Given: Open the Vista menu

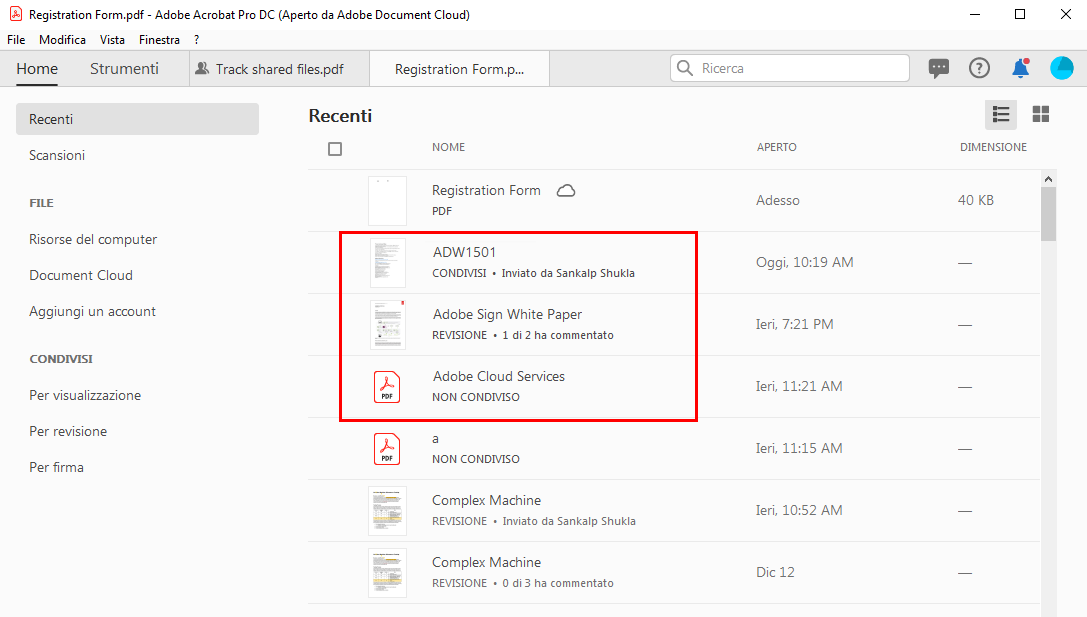Looking at the screenshot, I should 112,40.
